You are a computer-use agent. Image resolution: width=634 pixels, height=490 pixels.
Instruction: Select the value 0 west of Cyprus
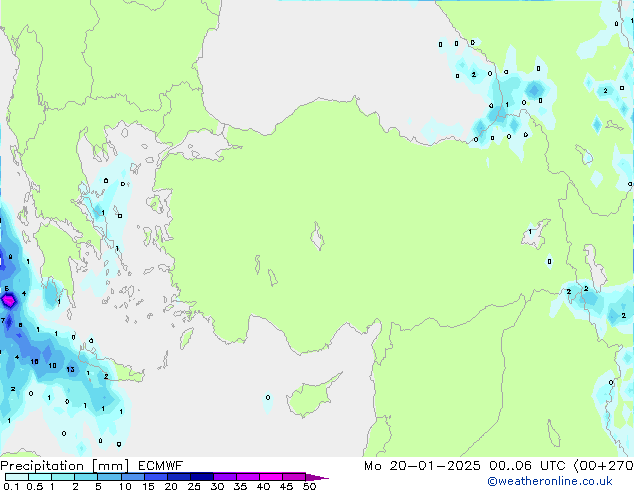click(x=268, y=397)
